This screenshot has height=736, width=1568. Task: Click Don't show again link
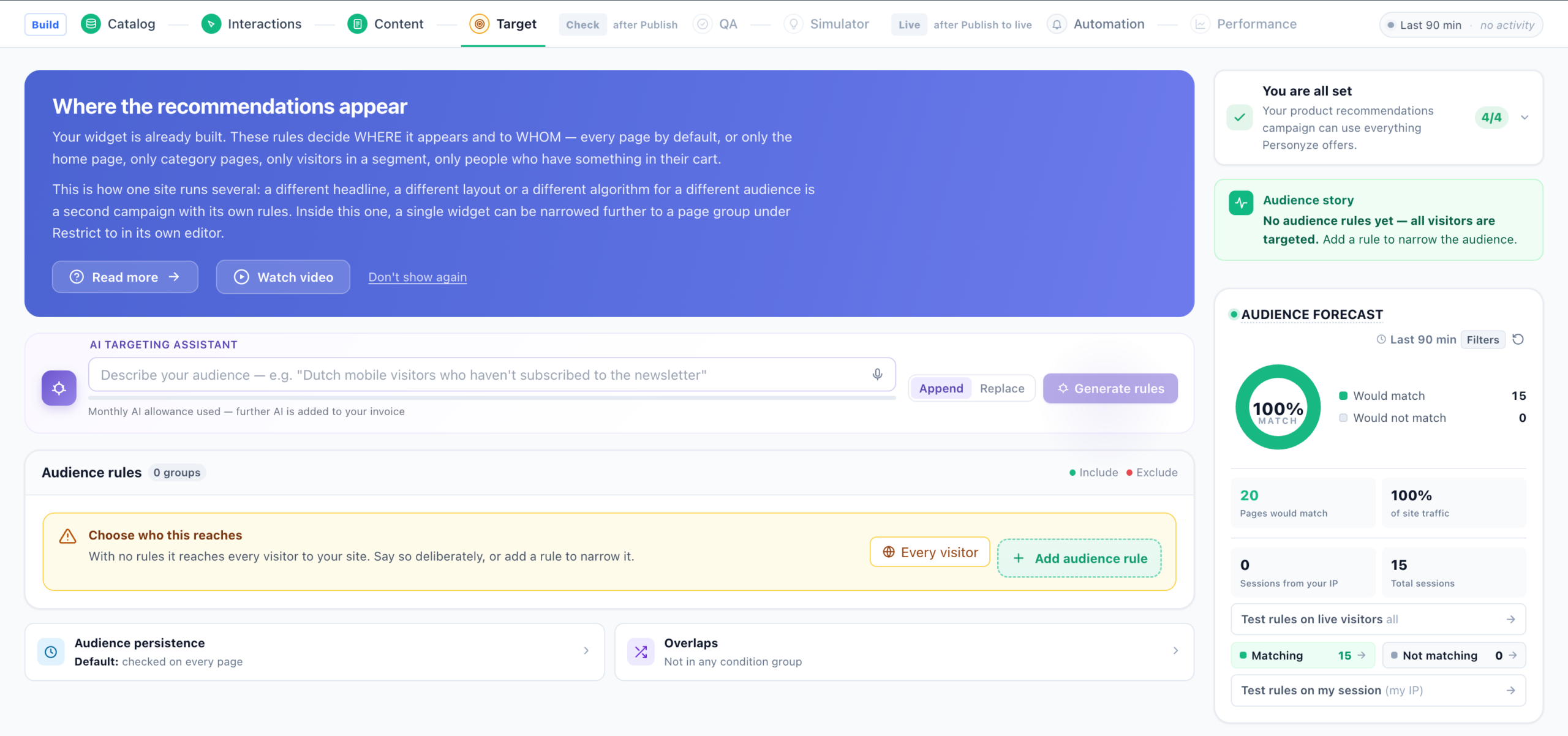418,277
